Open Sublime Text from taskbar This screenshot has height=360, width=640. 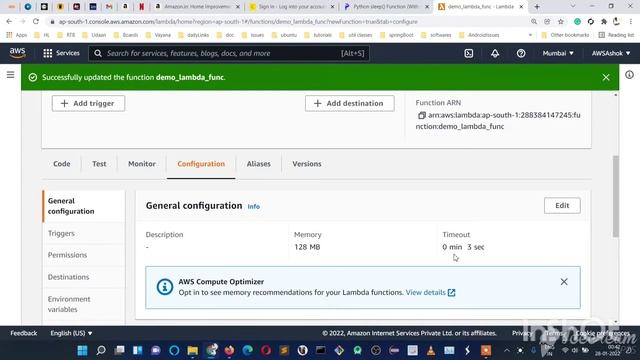pos(284,351)
